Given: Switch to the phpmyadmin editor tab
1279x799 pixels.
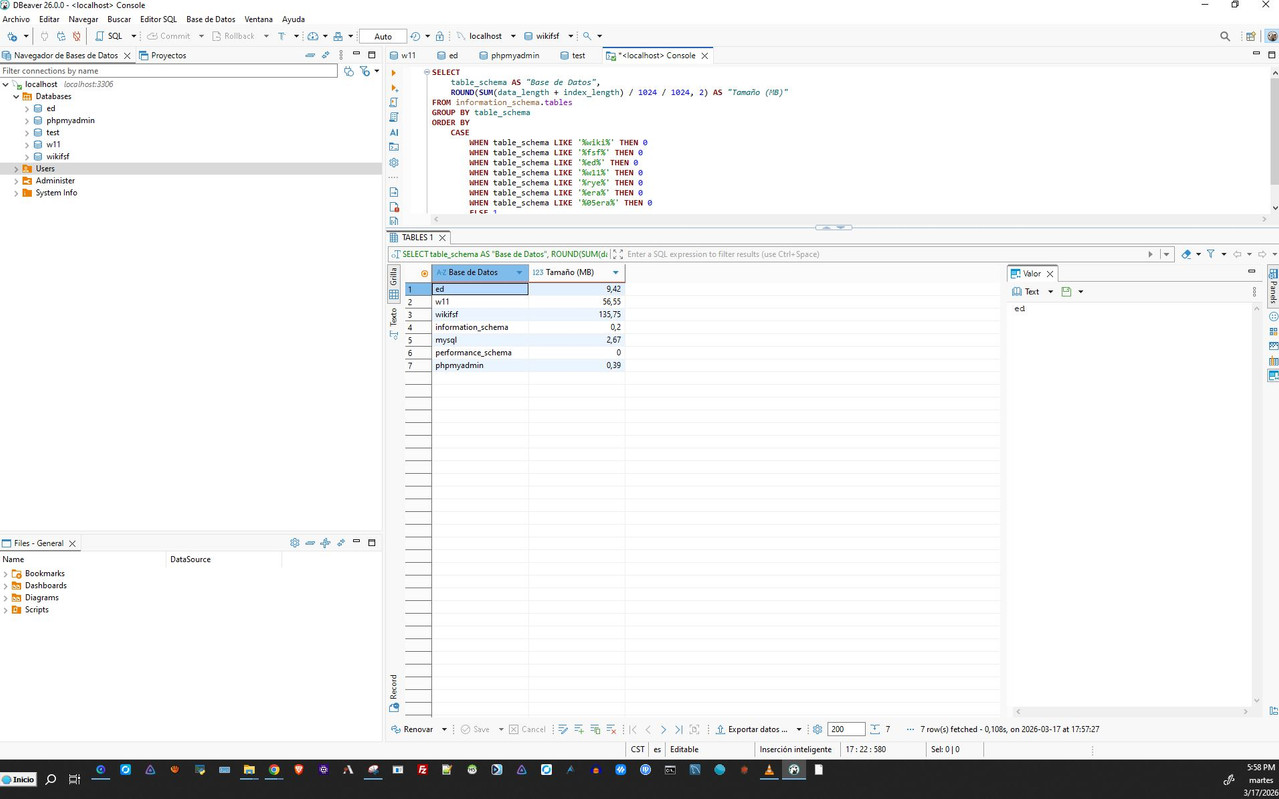Looking at the screenshot, I should coord(514,56).
